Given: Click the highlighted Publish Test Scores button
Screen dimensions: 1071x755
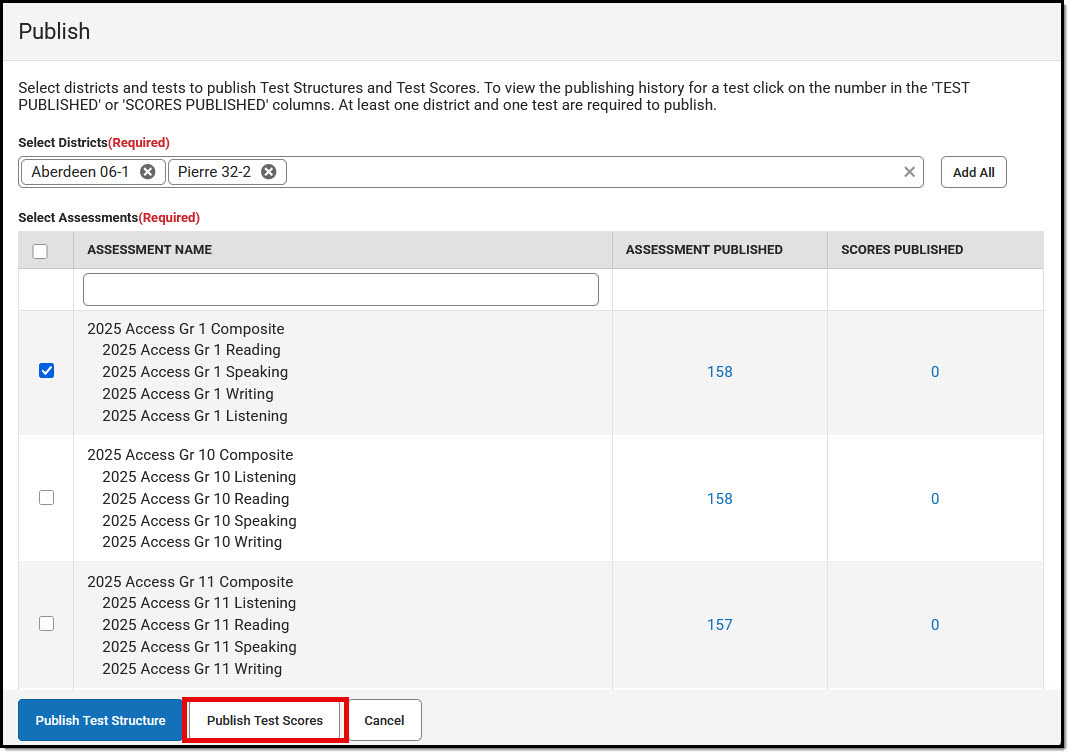Looking at the screenshot, I should coord(264,720).
